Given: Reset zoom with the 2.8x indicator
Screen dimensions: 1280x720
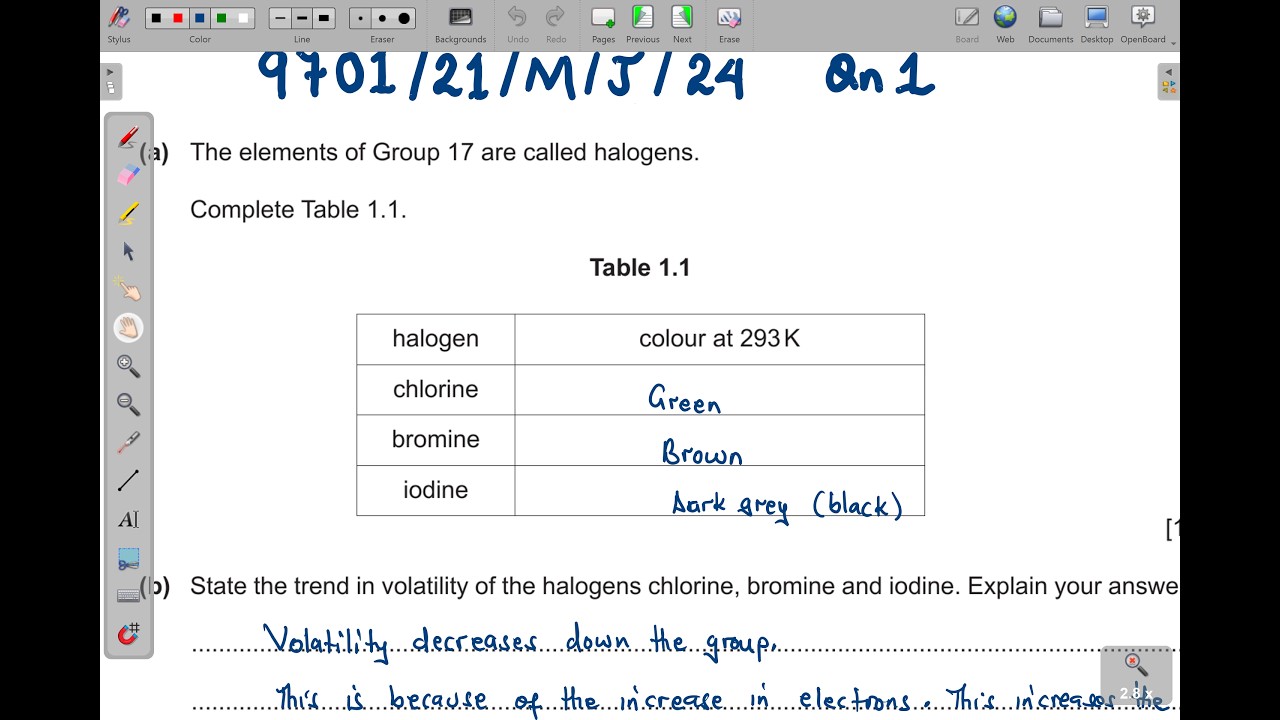Looking at the screenshot, I should click(x=1135, y=677).
